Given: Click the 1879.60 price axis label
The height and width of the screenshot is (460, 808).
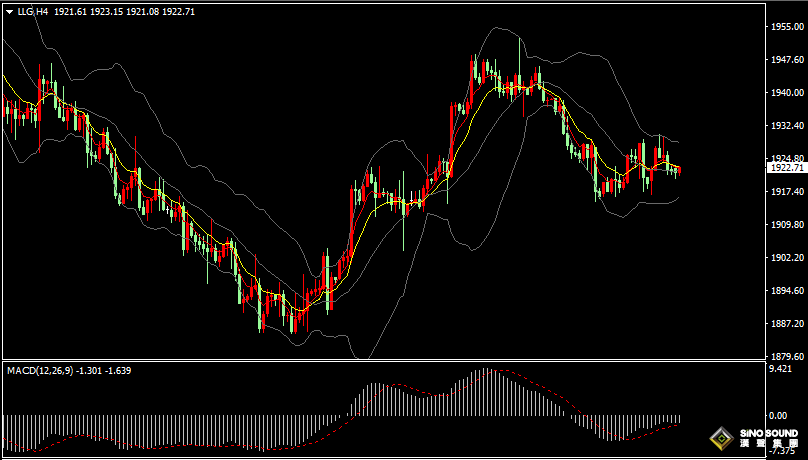Looking at the screenshot, I should [x=785, y=356].
